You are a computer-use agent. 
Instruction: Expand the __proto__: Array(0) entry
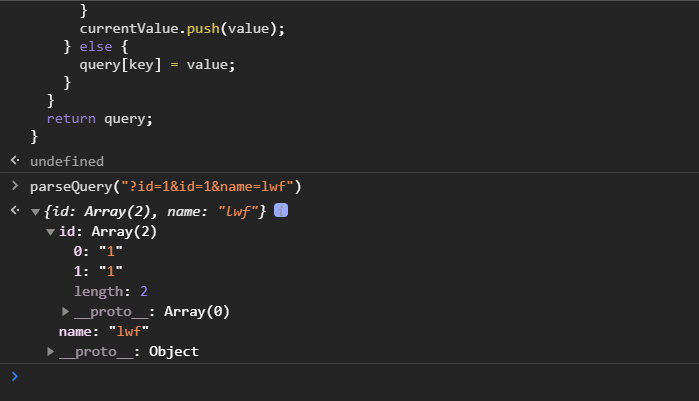click(66, 312)
